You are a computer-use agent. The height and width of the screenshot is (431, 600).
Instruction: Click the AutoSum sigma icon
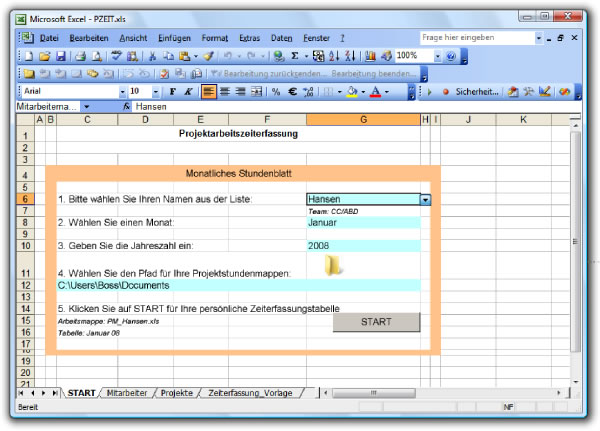tap(295, 56)
